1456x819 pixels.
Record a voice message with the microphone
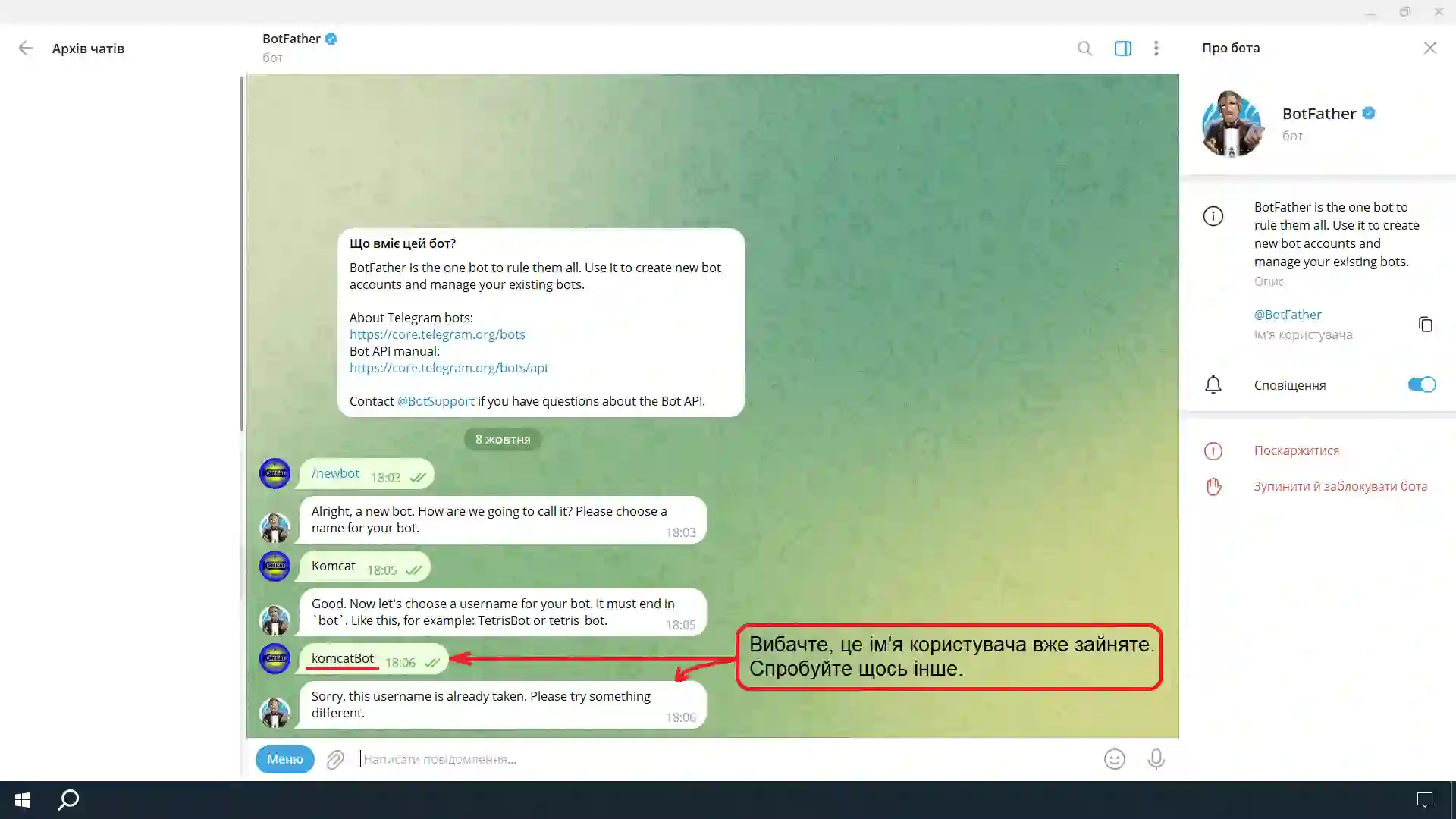click(1156, 759)
